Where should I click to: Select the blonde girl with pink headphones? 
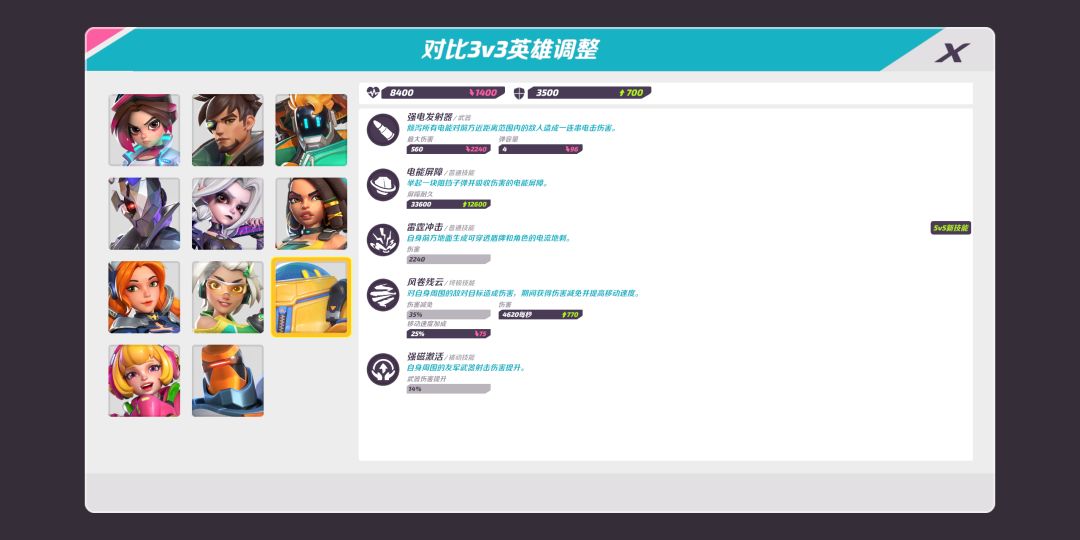pyautogui.click(x=144, y=381)
